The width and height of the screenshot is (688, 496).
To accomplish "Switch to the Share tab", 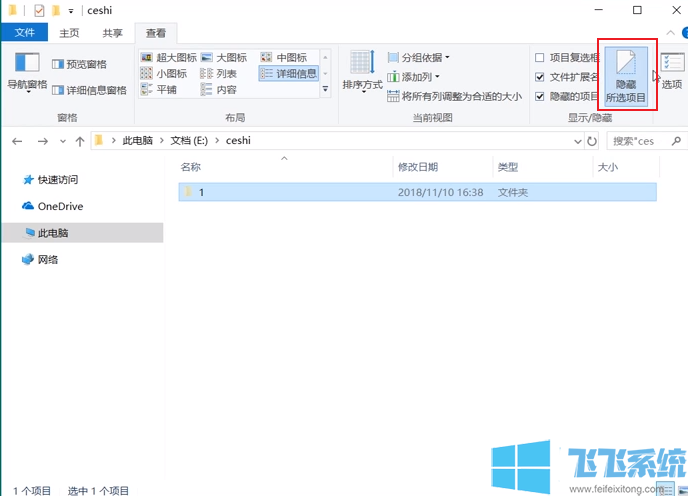I will [x=112, y=33].
